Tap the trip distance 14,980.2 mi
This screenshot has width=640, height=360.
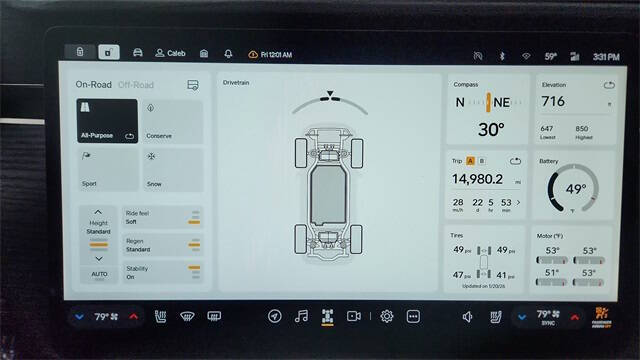[x=486, y=179]
